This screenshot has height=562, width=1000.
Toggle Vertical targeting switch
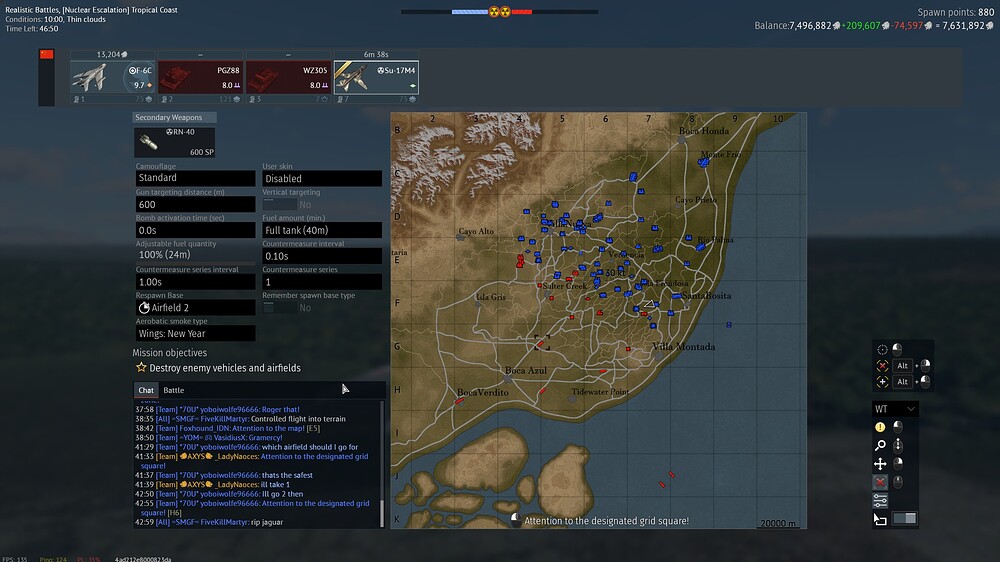coord(279,204)
